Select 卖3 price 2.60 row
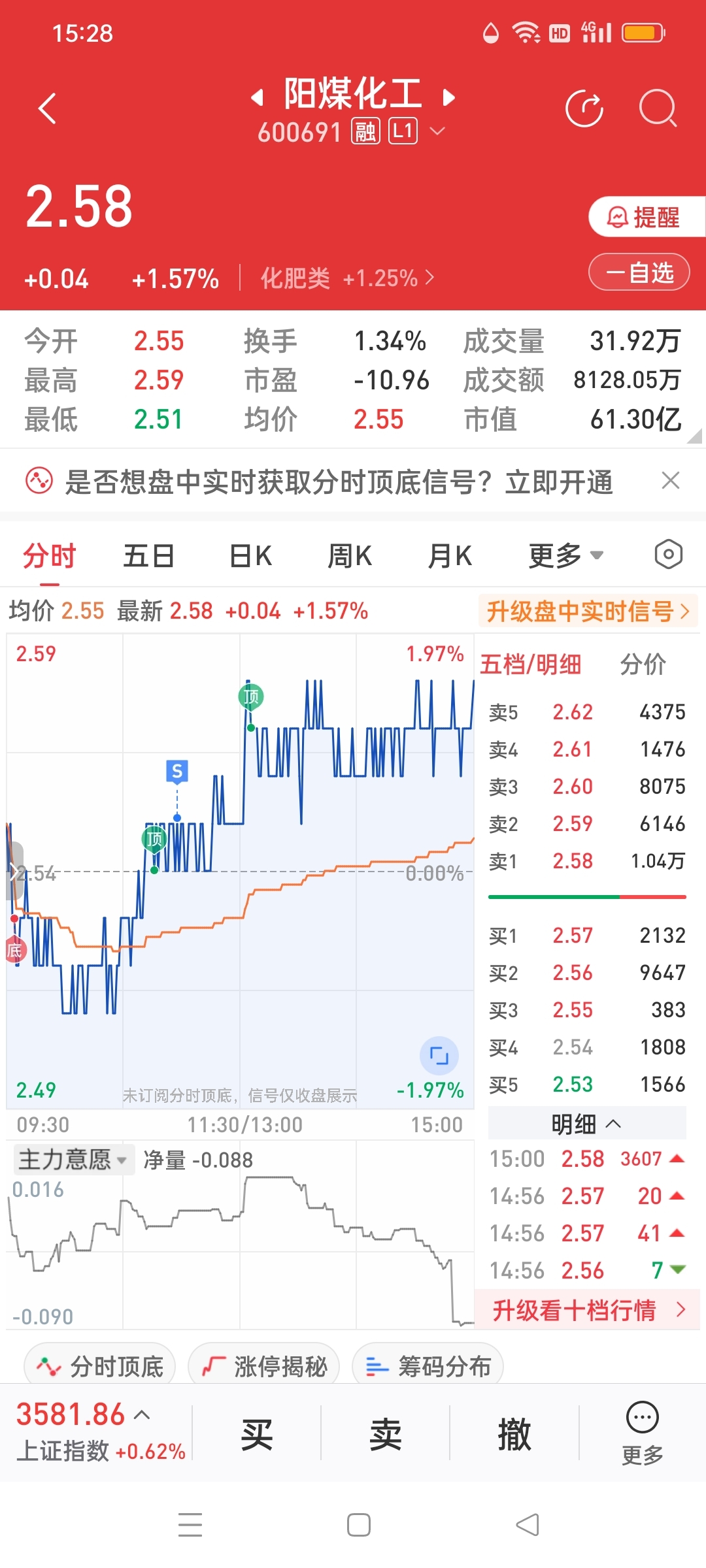 point(587,786)
